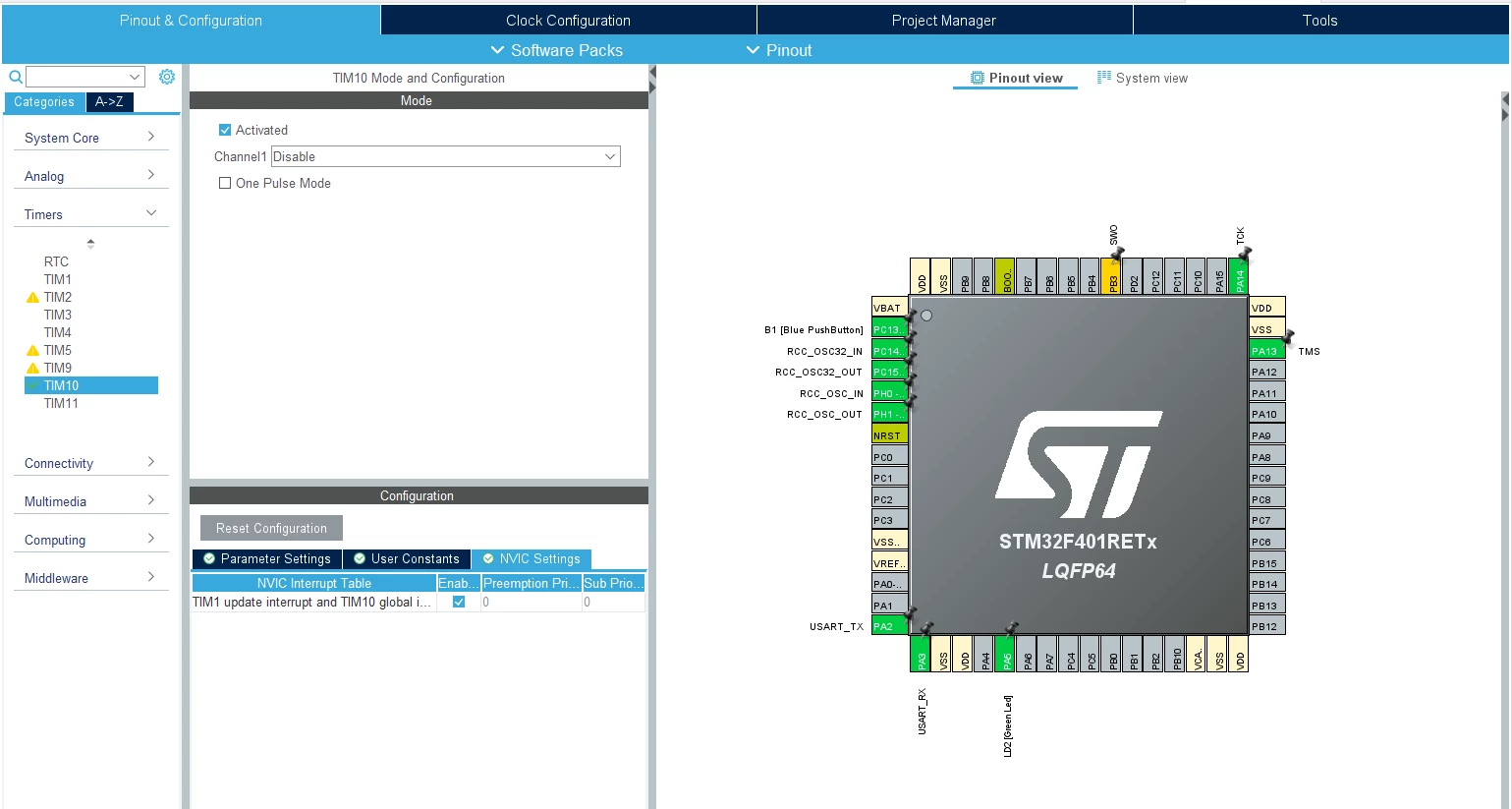Switch to Clock Configuration tab
1512x809 pixels.
coord(568,20)
